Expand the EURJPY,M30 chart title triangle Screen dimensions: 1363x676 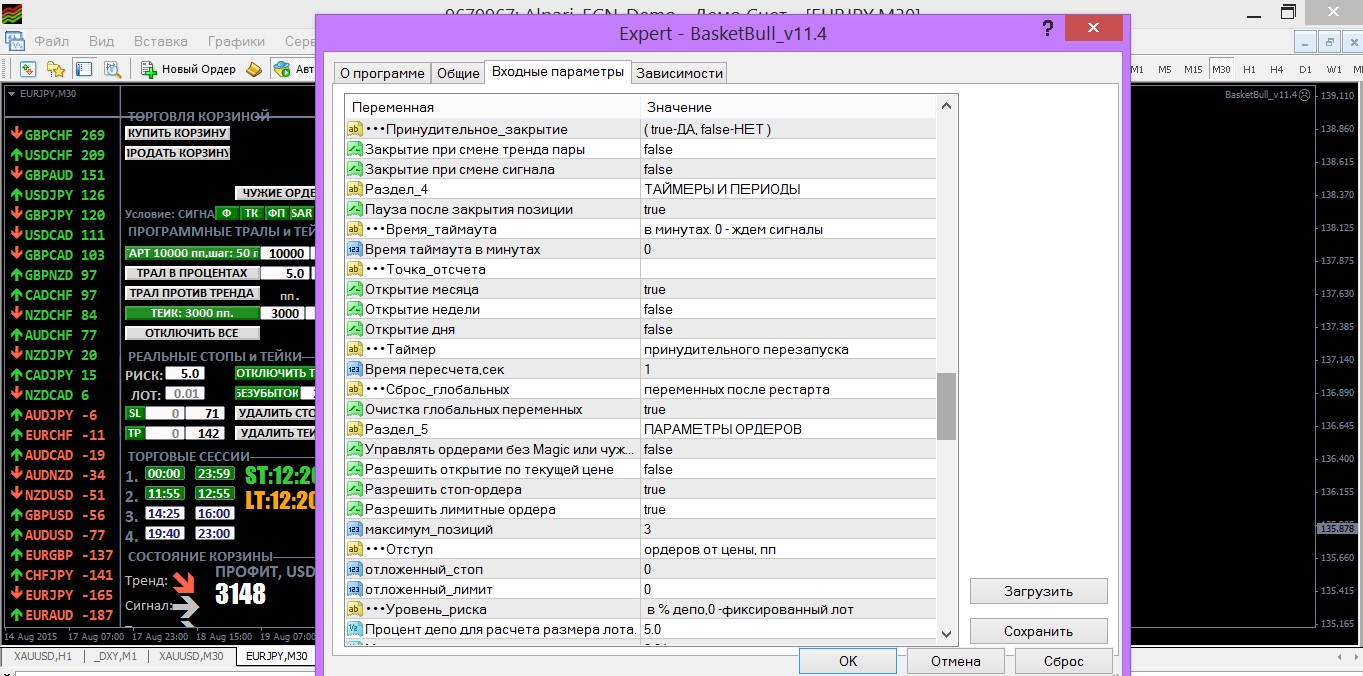point(11,93)
